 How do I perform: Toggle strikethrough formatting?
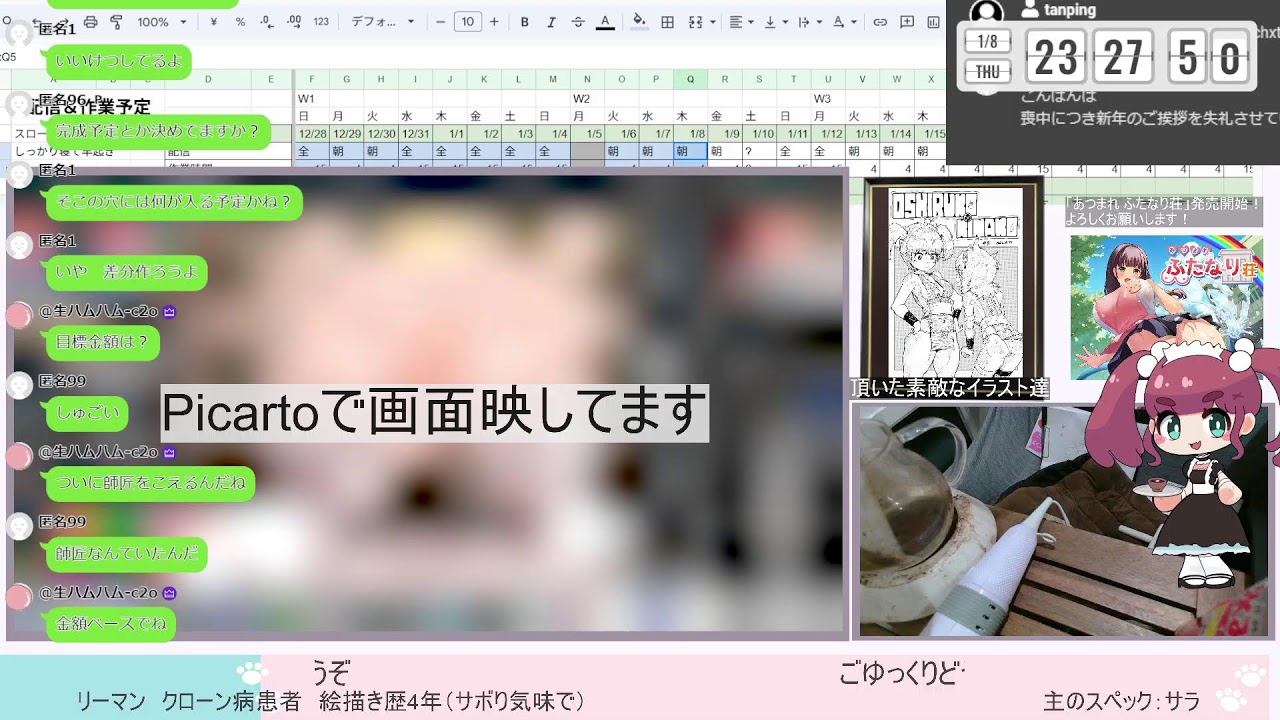578,22
